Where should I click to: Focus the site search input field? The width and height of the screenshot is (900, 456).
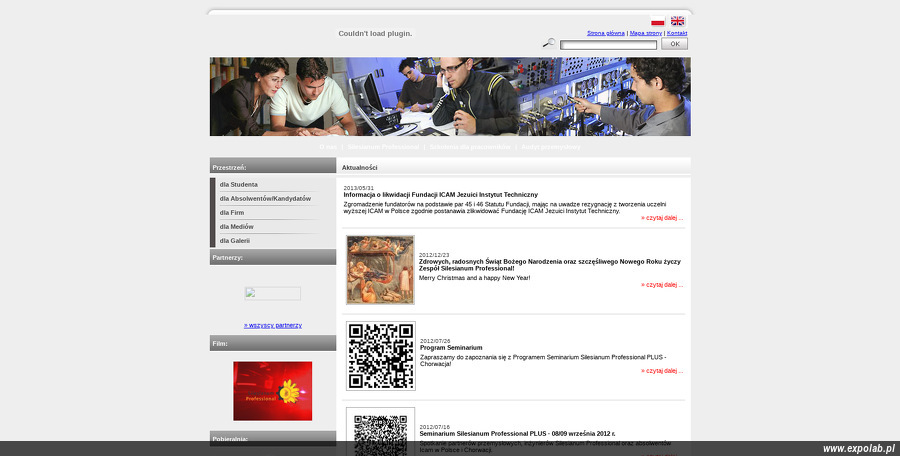(x=608, y=45)
